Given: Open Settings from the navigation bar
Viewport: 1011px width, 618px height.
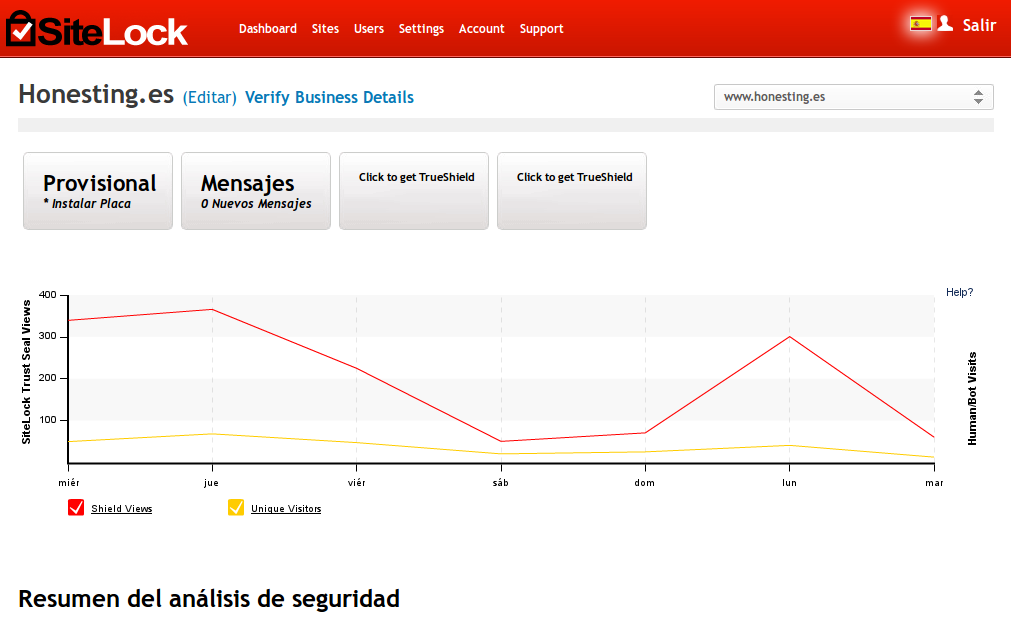Looking at the screenshot, I should [x=421, y=29].
